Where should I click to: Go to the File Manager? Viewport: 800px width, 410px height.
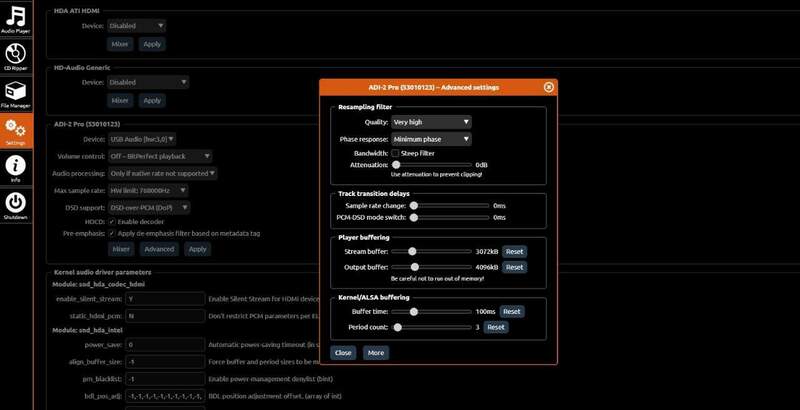[16, 95]
